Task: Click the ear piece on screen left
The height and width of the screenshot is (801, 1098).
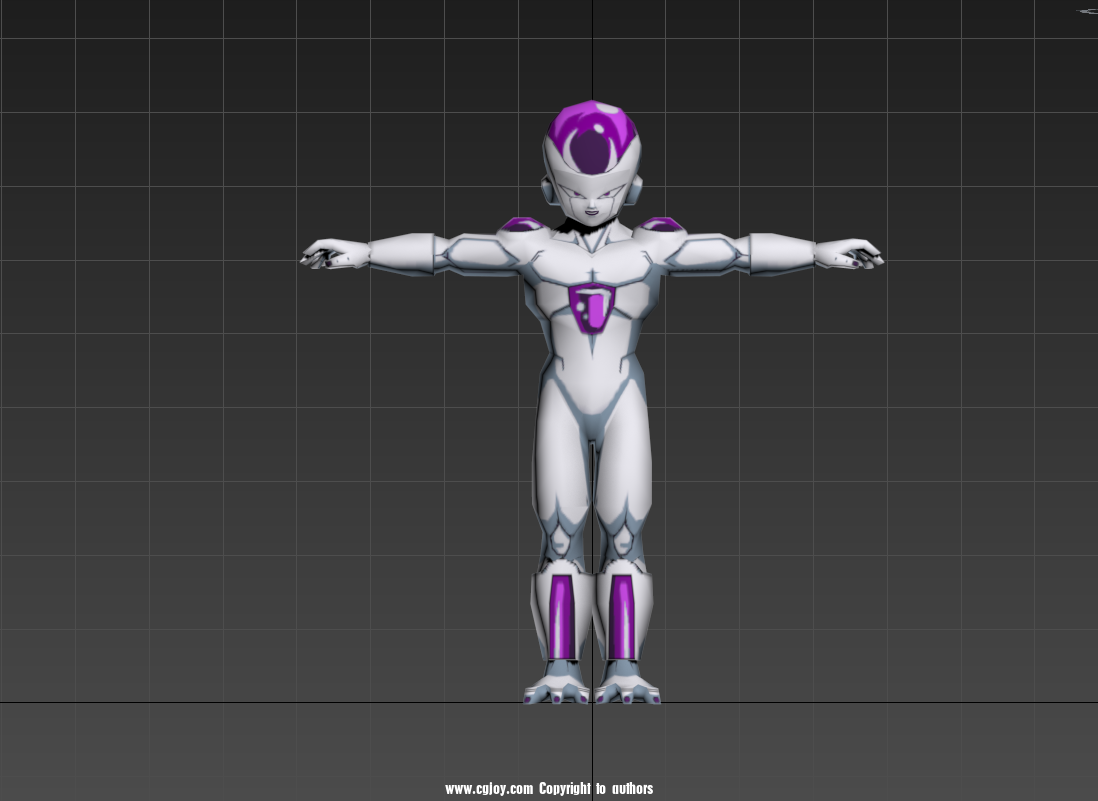Action: [x=547, y=190]
